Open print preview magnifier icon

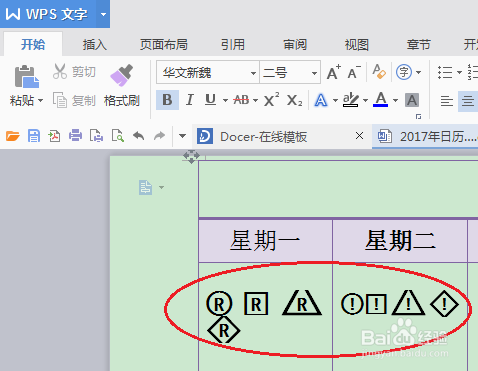[118, 136]
